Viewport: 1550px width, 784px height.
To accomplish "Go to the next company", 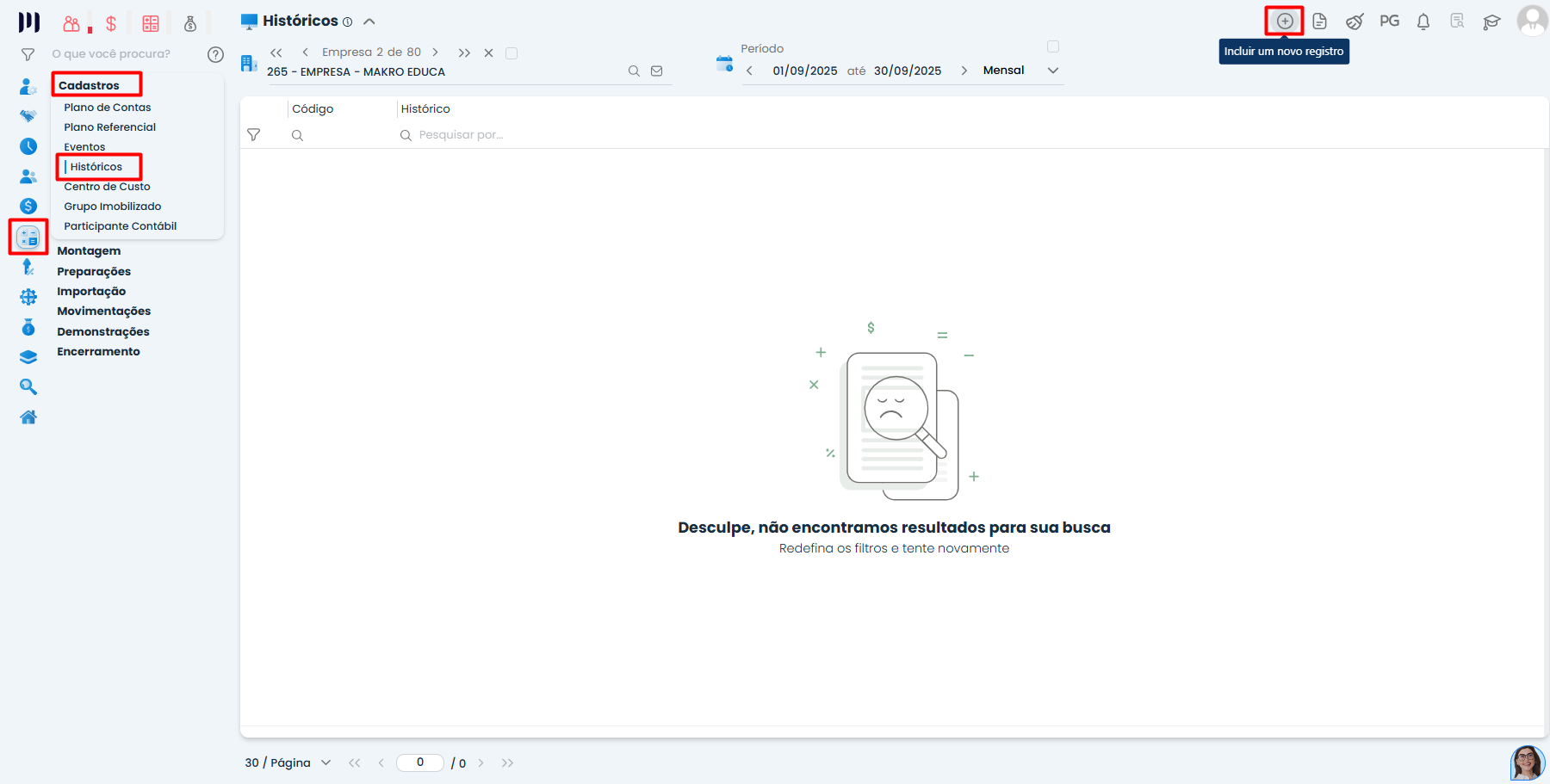I will (436, 52).
